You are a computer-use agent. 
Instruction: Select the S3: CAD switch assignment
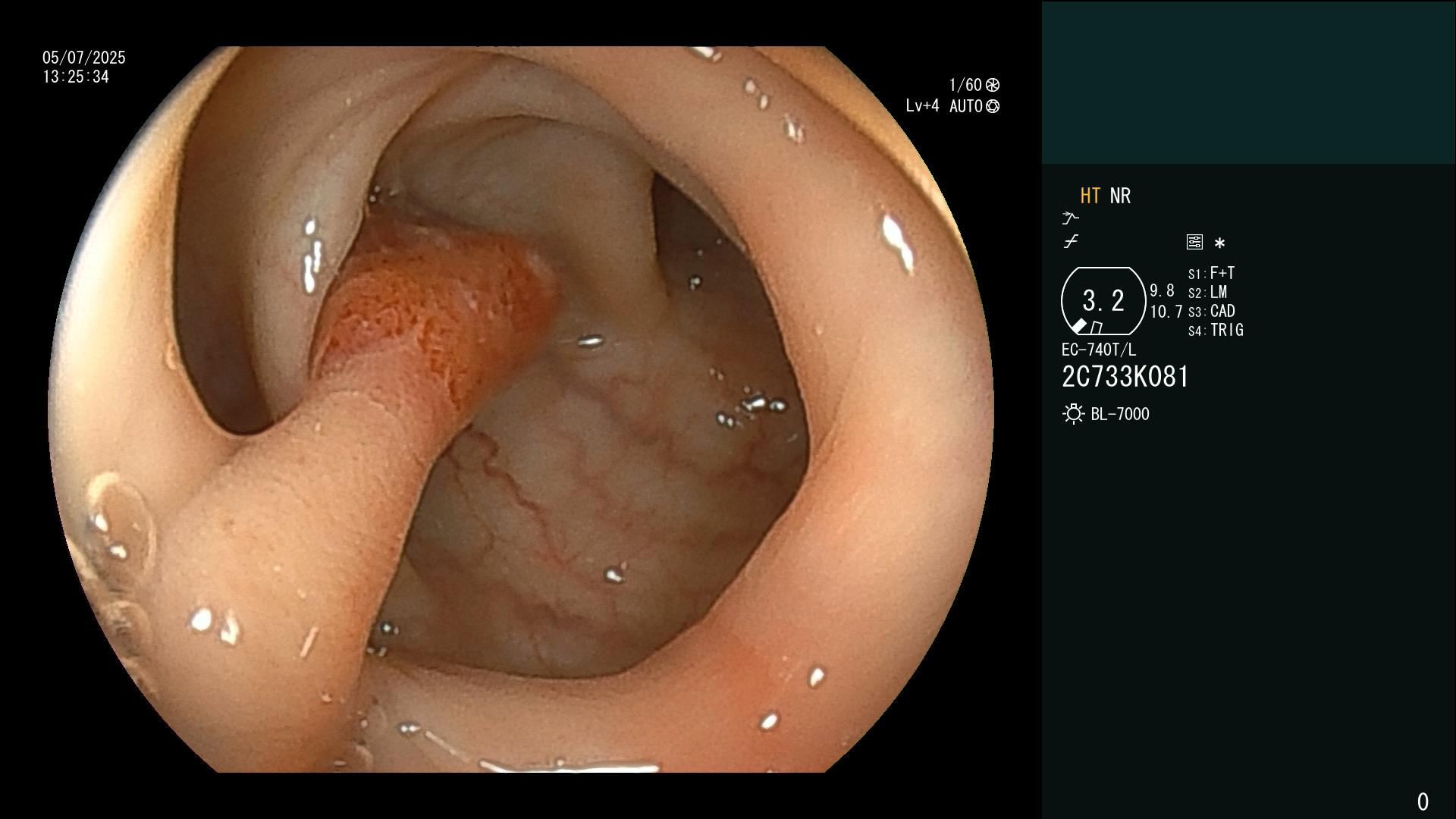coord(1211,312)
